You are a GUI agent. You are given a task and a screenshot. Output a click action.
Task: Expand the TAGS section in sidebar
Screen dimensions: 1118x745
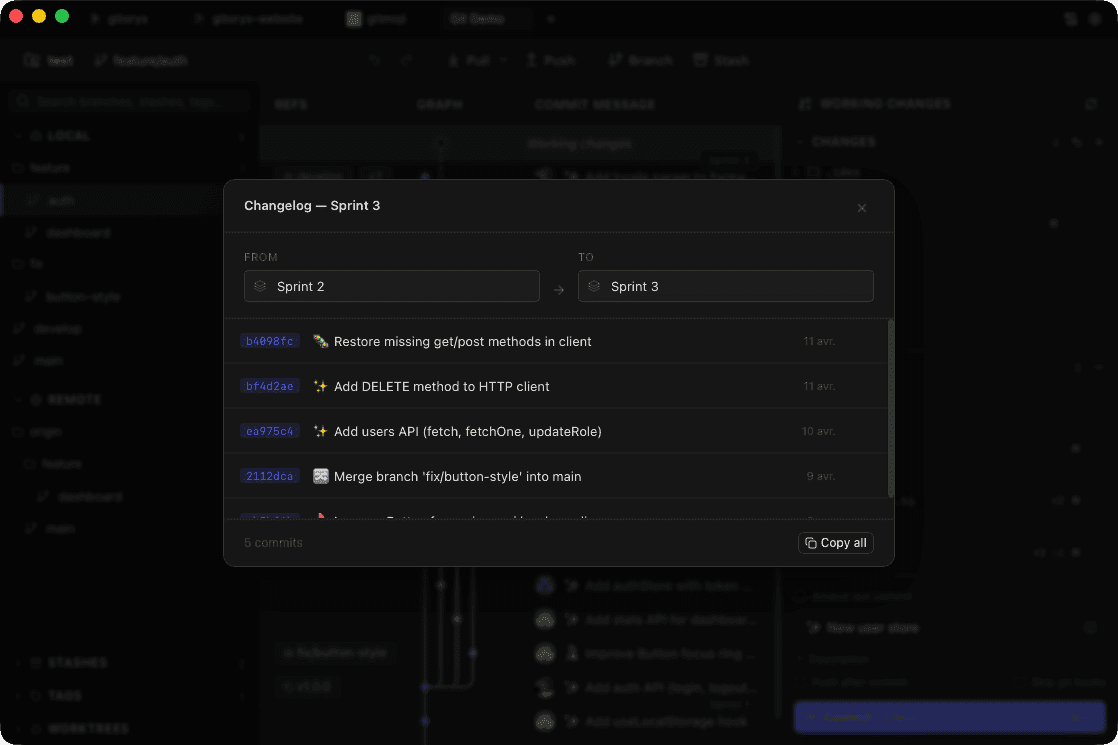pyautogui.click(x=18, y=695)
